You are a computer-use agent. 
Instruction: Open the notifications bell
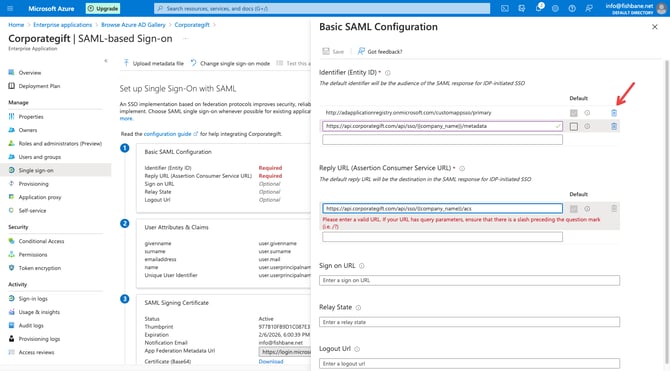click(x=538, y=8)
